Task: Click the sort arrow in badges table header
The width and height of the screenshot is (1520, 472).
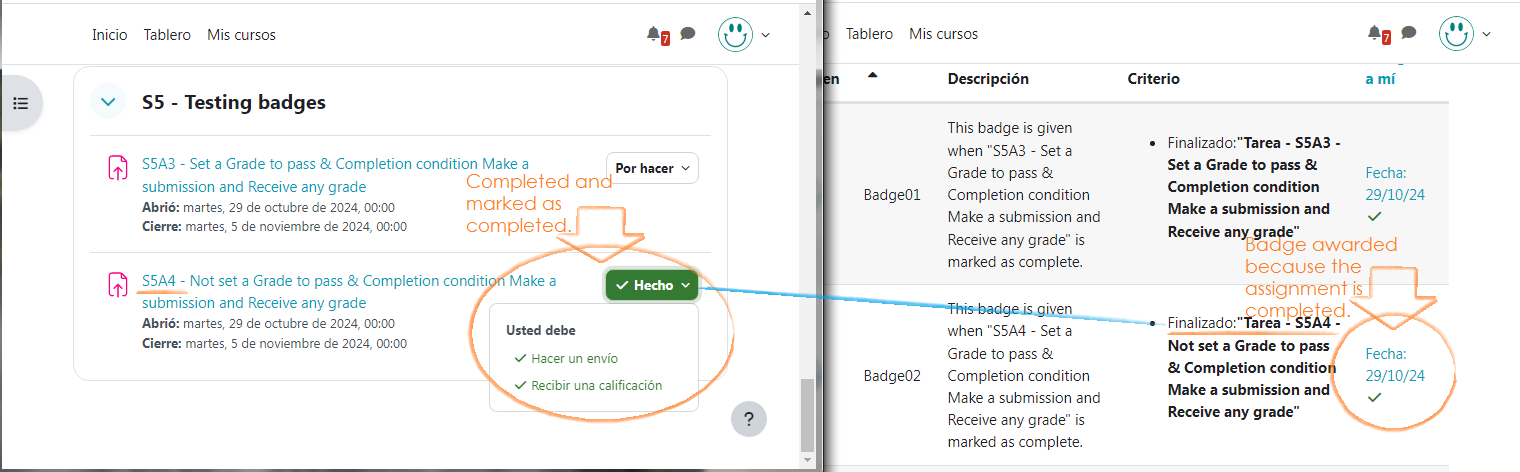Action: click(873, 76)
